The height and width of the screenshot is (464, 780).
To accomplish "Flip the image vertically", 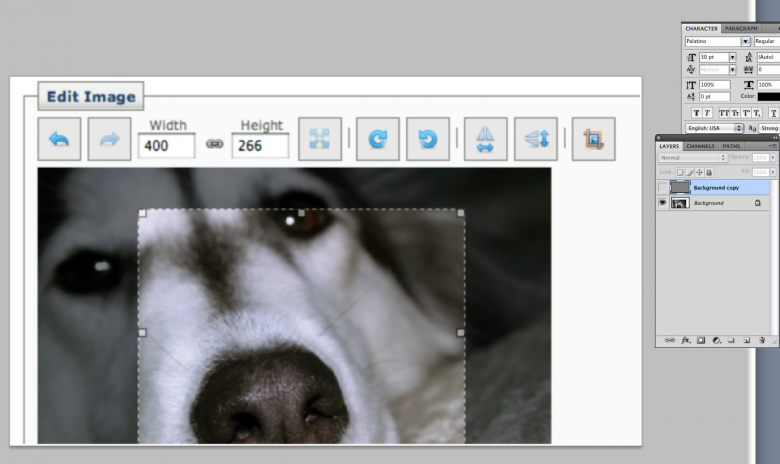I will [x=536, y=139].
